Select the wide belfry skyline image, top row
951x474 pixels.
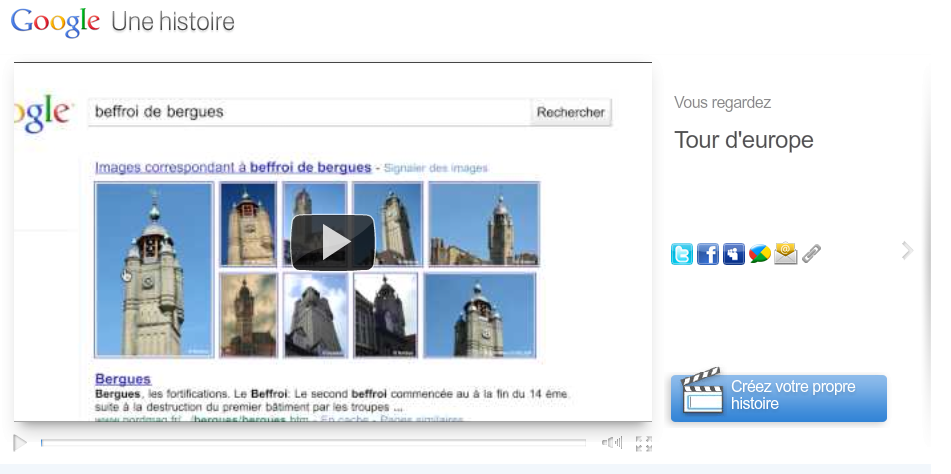[x=484, y=224]
